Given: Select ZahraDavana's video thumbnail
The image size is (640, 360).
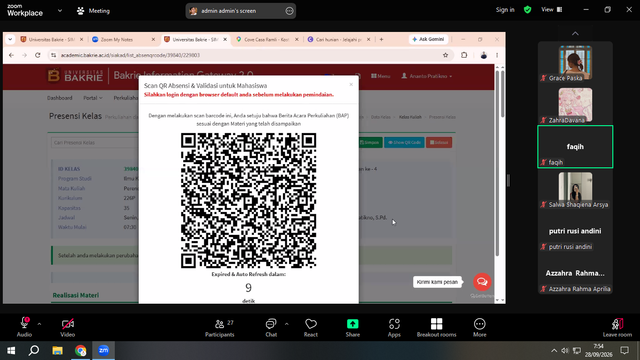Looking at the screenshot, I should (575, 105).
